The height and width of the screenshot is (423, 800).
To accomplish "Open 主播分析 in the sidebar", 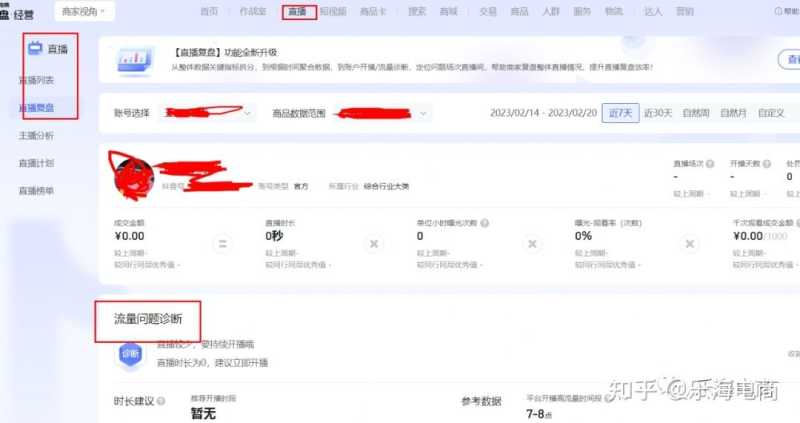I will [x=36, y=136].
